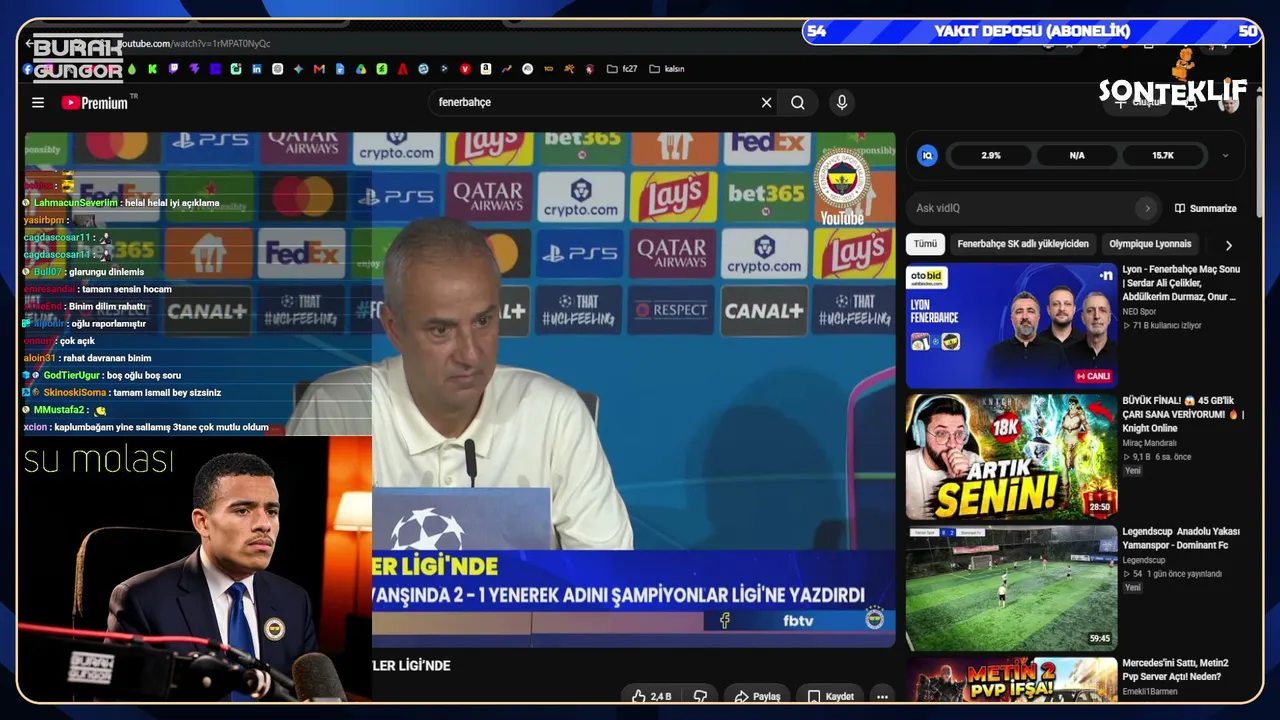The width and height of the screenshot is (1280, 720).
Task: Open the Lyon - Fenerbahçe Maç Sonu thumbnail
Action: point(1011,325)
